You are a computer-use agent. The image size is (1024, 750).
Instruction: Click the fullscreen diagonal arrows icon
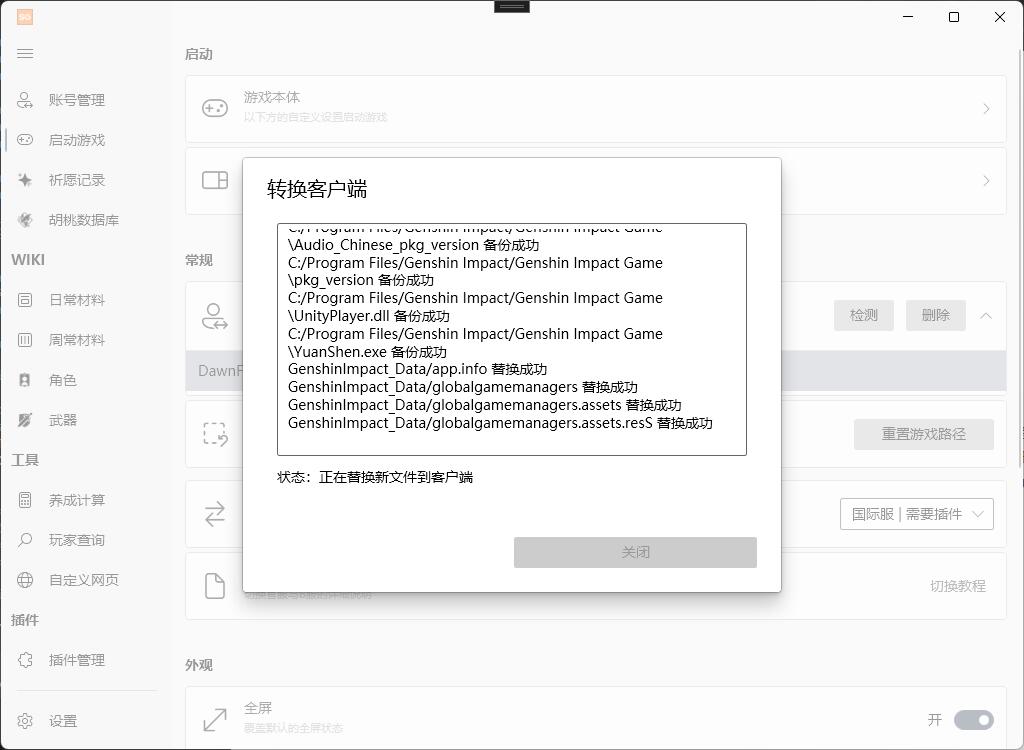[x=215, y=719]
